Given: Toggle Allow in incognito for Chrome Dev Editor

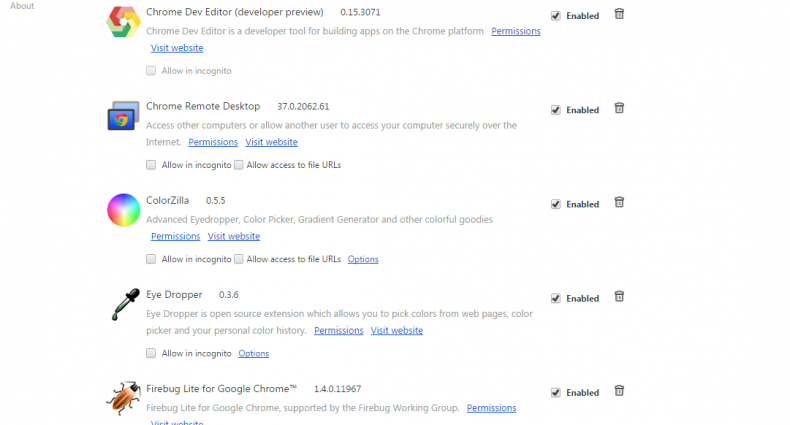Looking at the screenshot, I should (151, 71).
